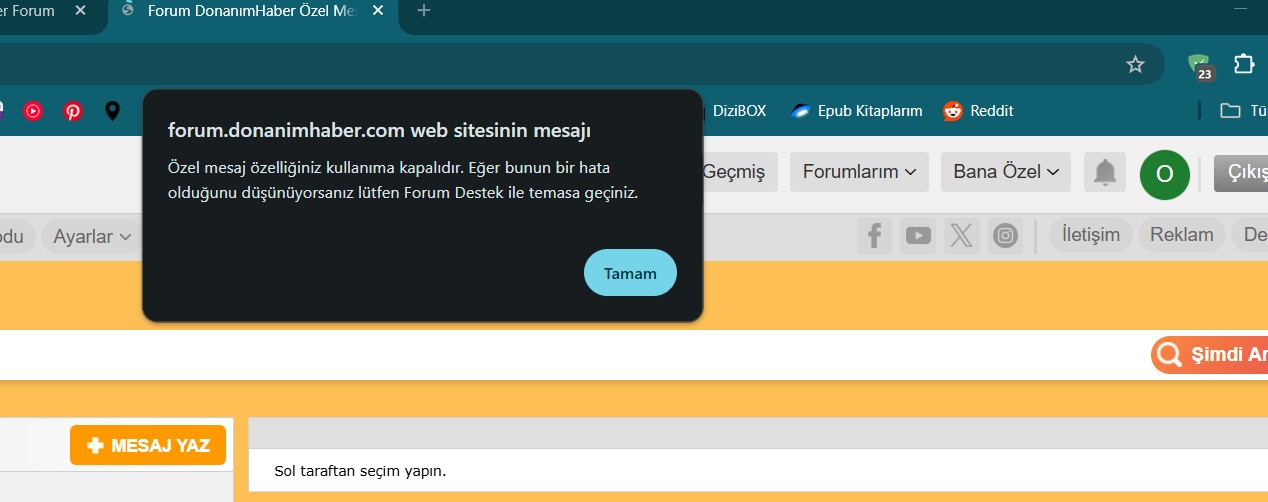
Task: Expand the Bana Özel dropdown
Action: (x=1005, y=172)
